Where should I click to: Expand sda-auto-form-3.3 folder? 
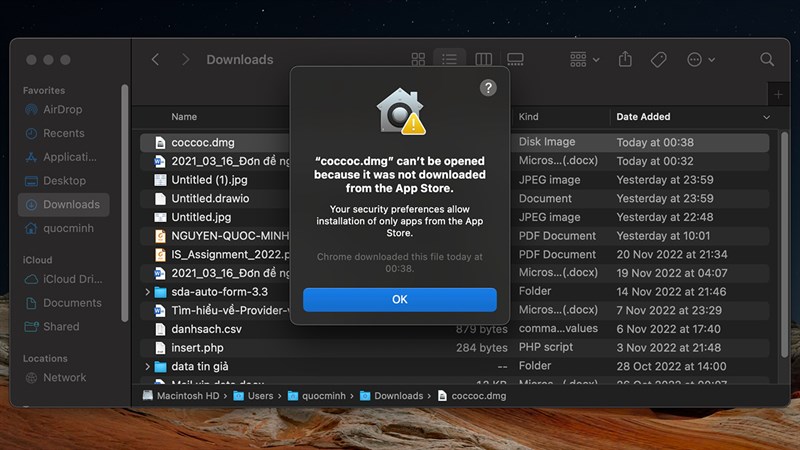point(147,292)
